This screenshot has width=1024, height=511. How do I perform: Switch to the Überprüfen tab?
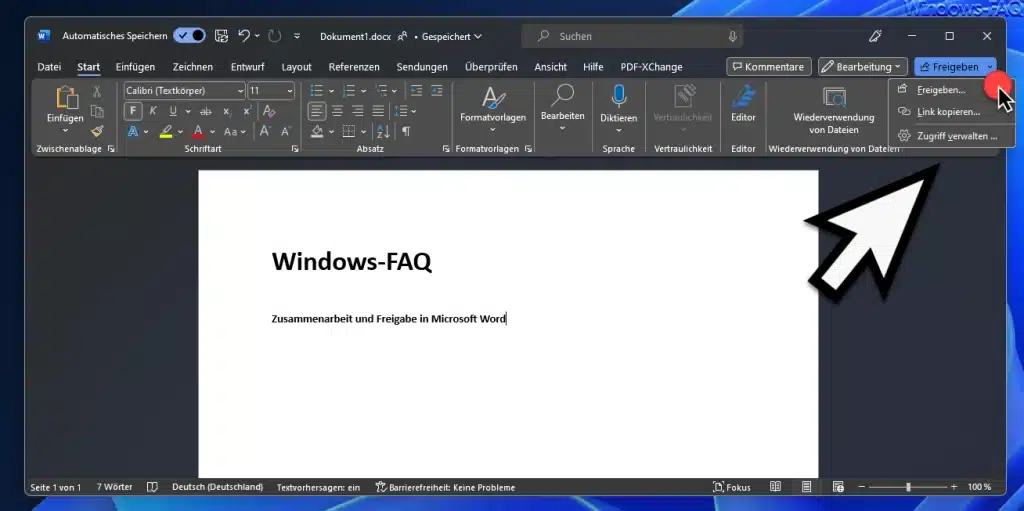coord(491,67)
